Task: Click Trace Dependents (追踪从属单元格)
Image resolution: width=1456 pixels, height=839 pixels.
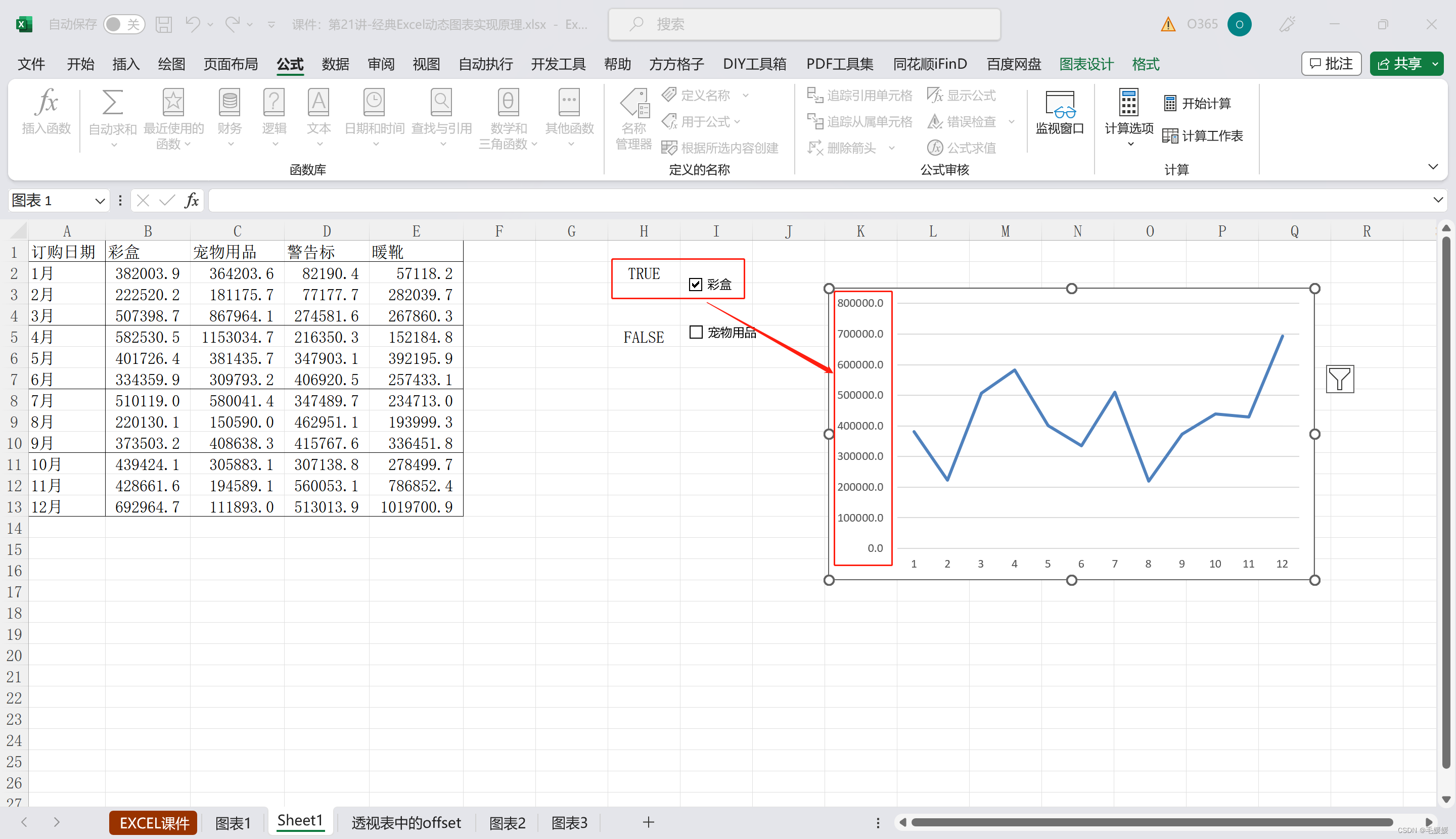Action: 859,122
